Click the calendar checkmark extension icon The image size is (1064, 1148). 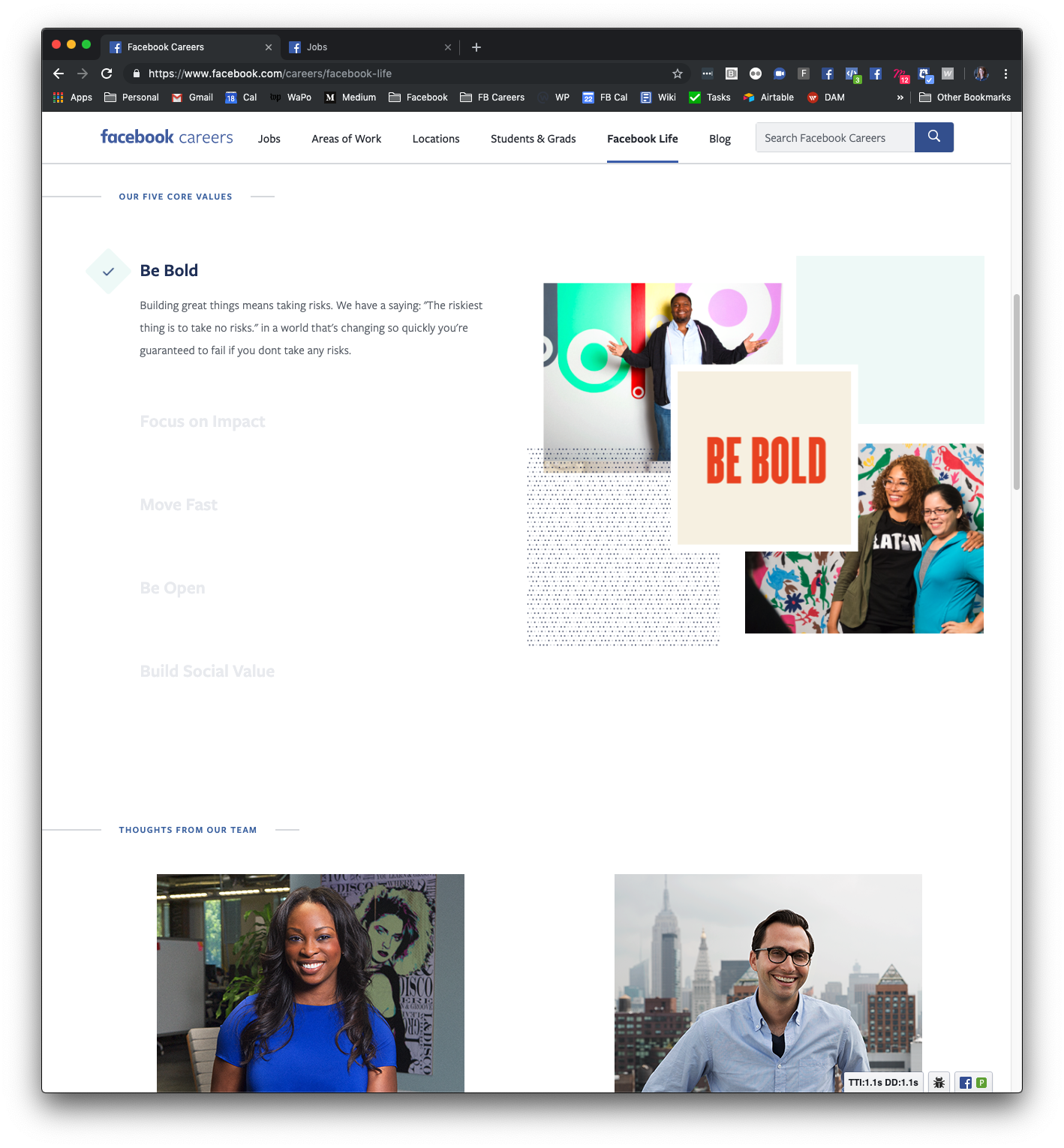click(925, 74)
